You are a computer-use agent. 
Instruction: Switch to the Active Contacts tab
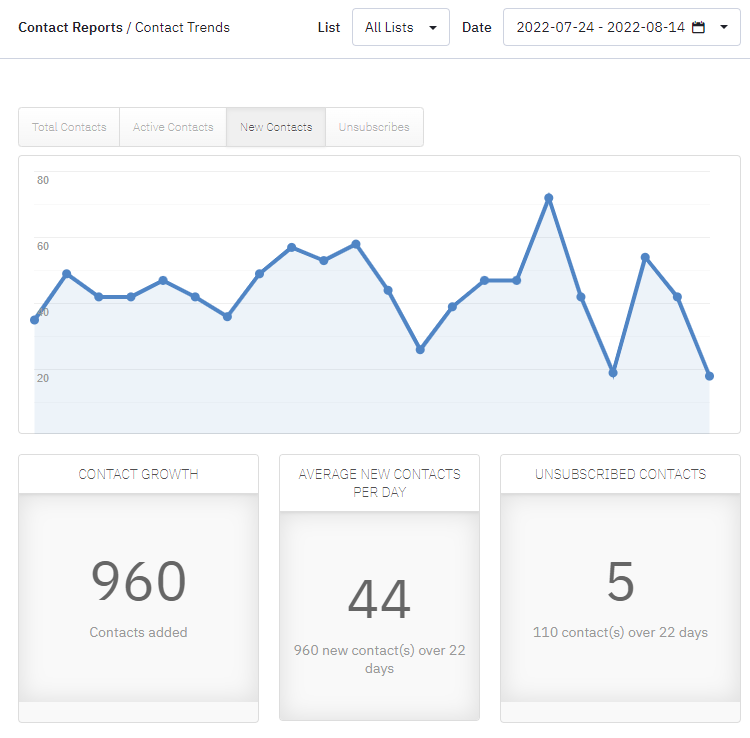pyautogui.click(x=173, y=127)
